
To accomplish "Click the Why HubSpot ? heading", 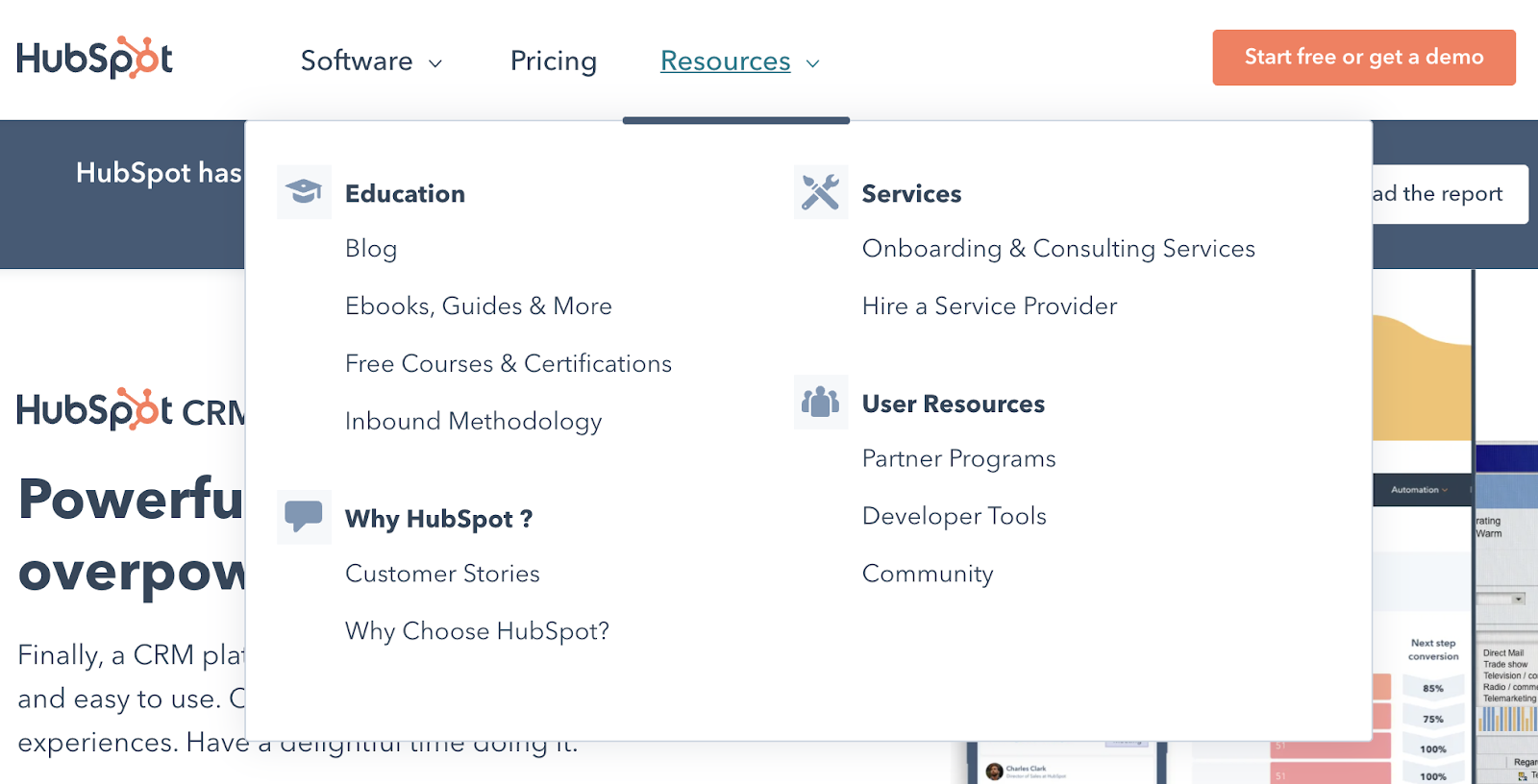I will pos(438,519).
